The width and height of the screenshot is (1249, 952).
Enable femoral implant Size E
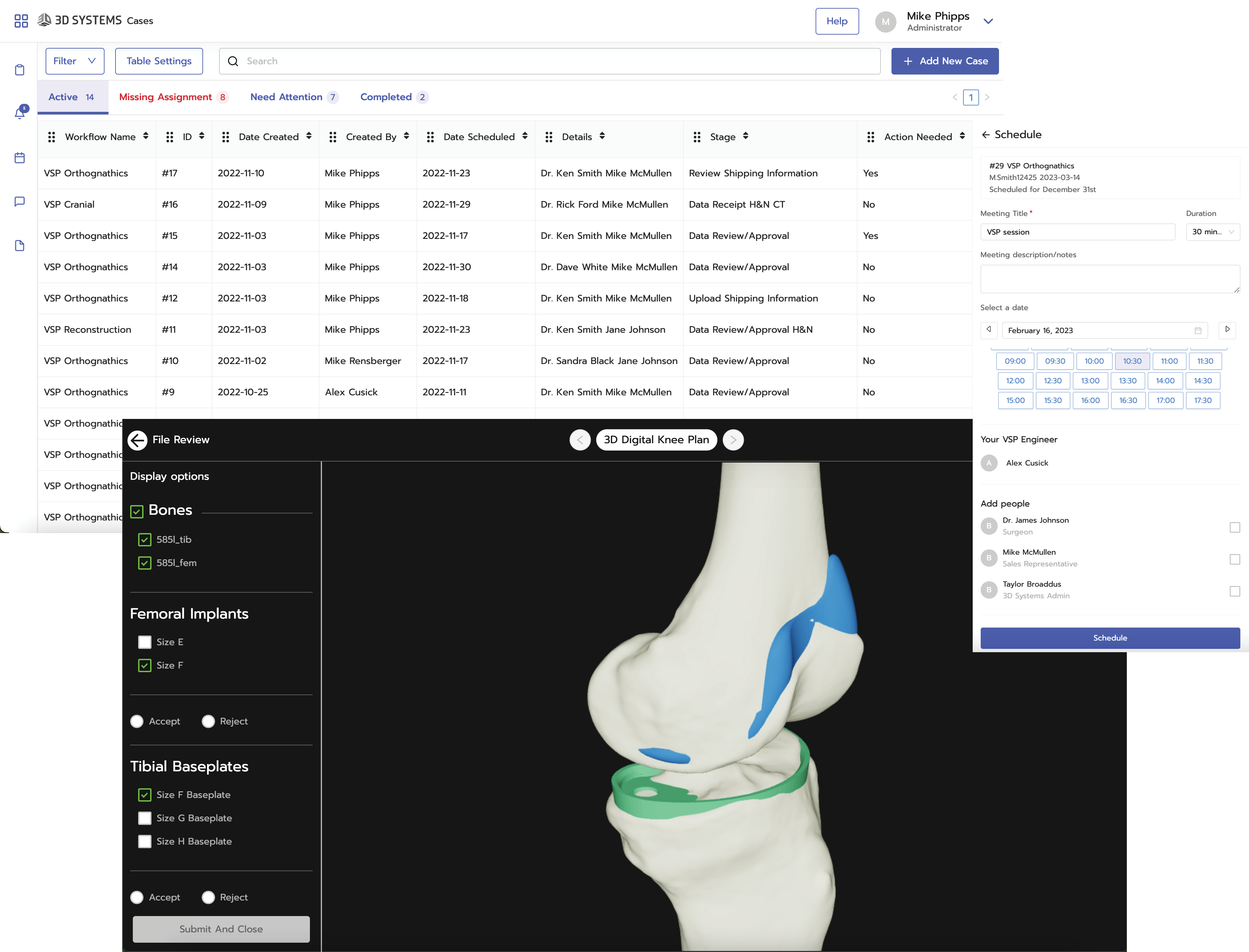click(144, 642)
